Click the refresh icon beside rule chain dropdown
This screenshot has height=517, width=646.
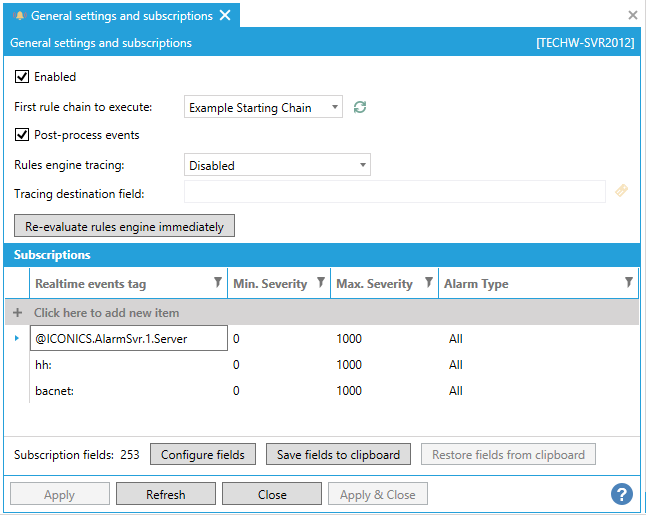pyautogui.click(x=360, y=108)
